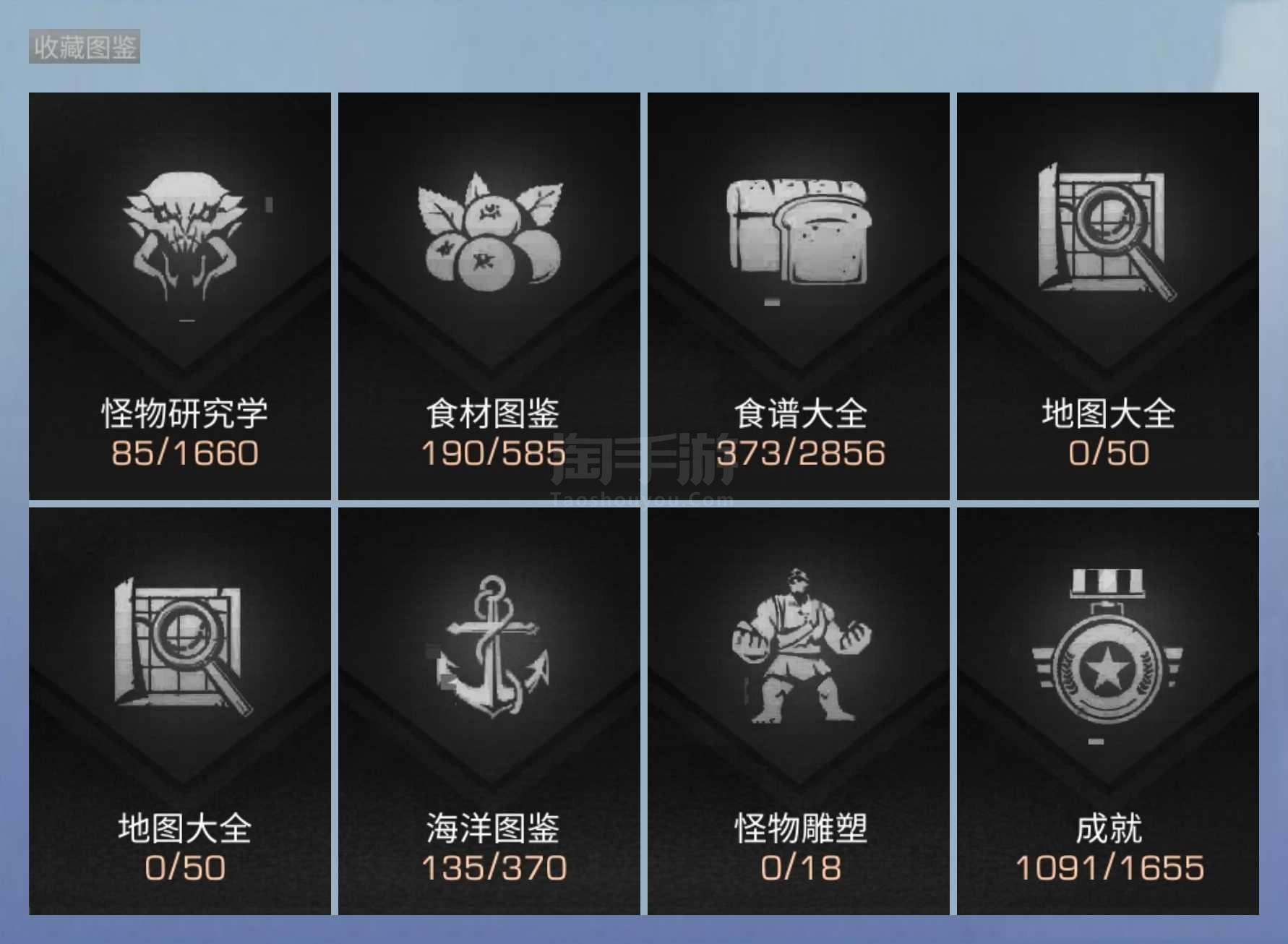Image resolution: width=1288 pixels, height=944 pixels.
Task: Click the 食材图鉴 category label
Action: tap(493, 413)
